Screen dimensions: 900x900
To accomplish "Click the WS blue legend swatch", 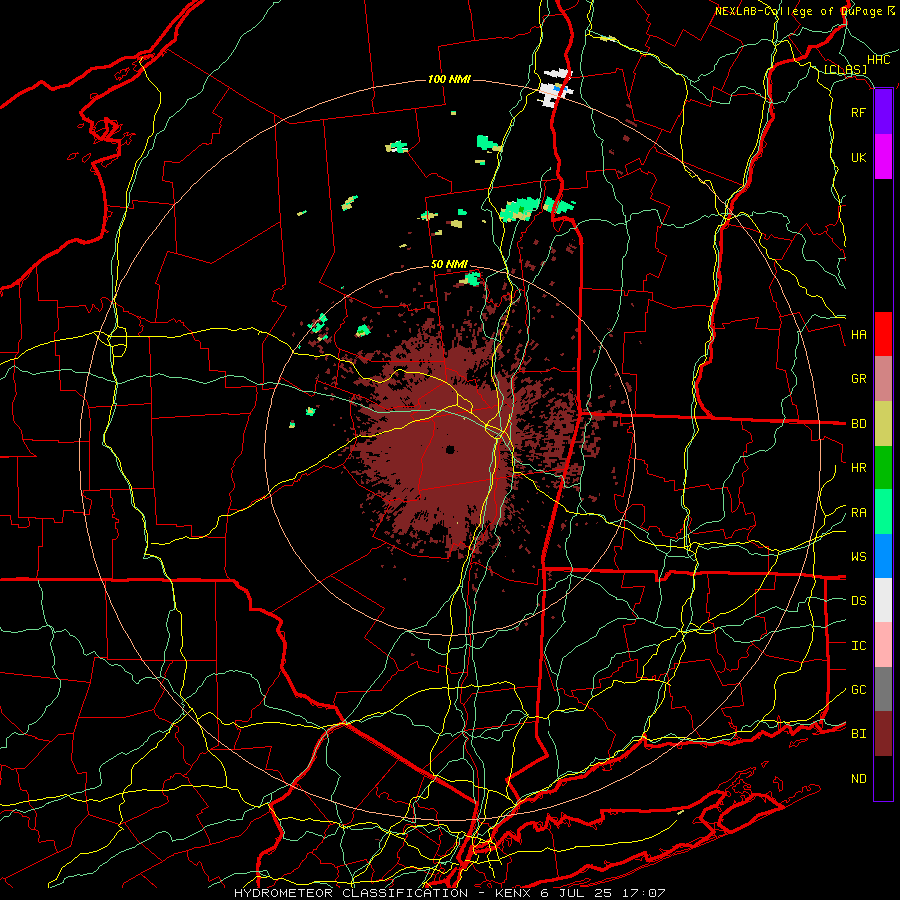I will tap(883, 556).
